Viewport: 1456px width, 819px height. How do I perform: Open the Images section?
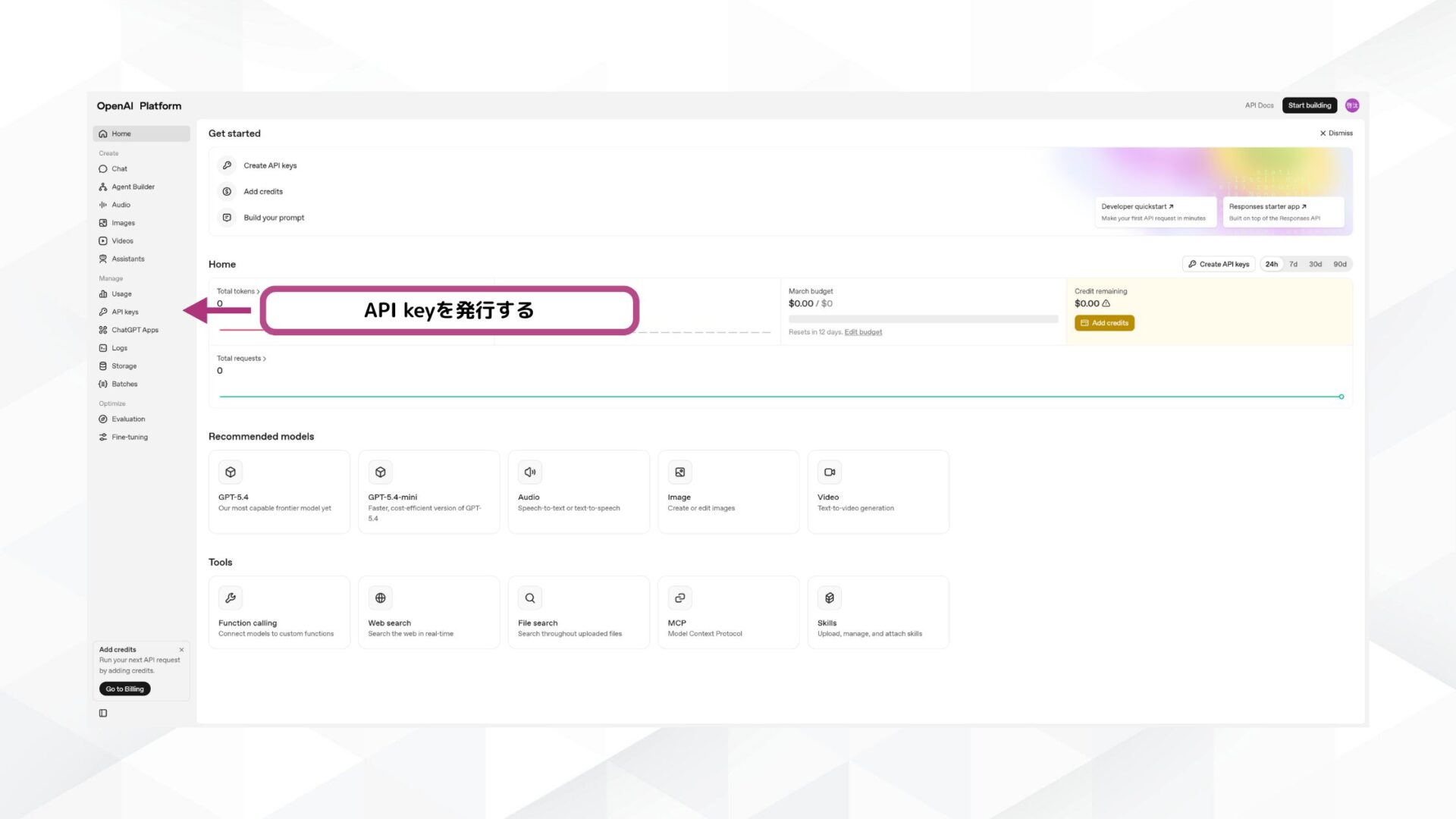point(122,222)
